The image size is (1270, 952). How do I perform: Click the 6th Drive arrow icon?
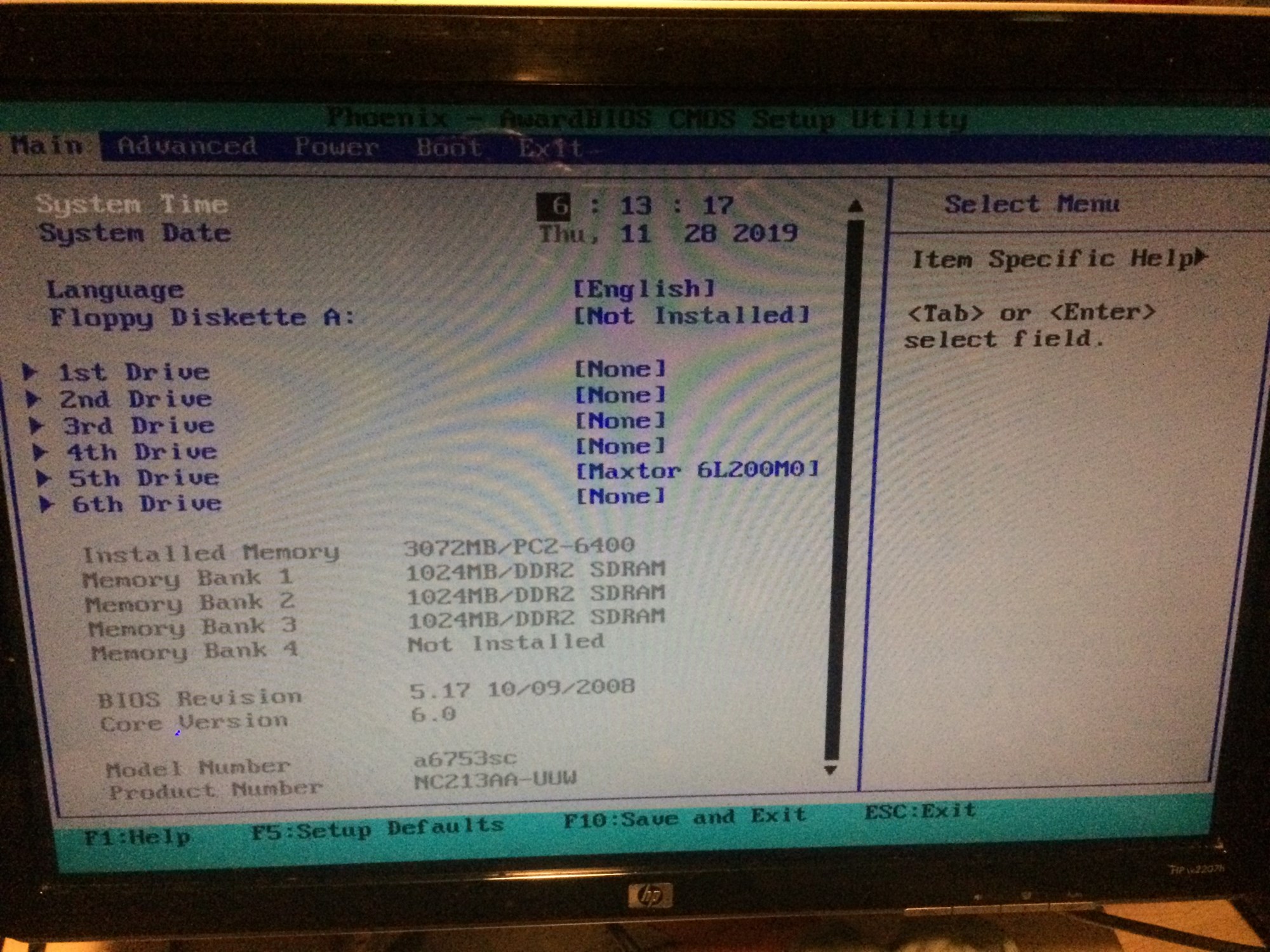point(46,505)
